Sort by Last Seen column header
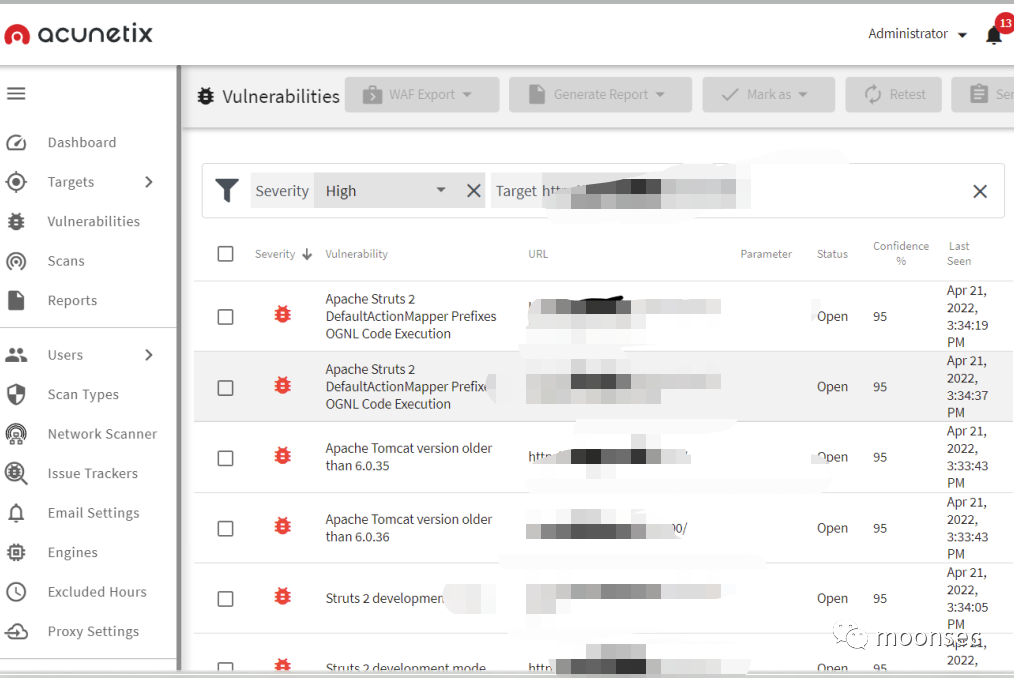This screenshot has width=1014, height=678. pyautogui.click(x=959, y=254)
